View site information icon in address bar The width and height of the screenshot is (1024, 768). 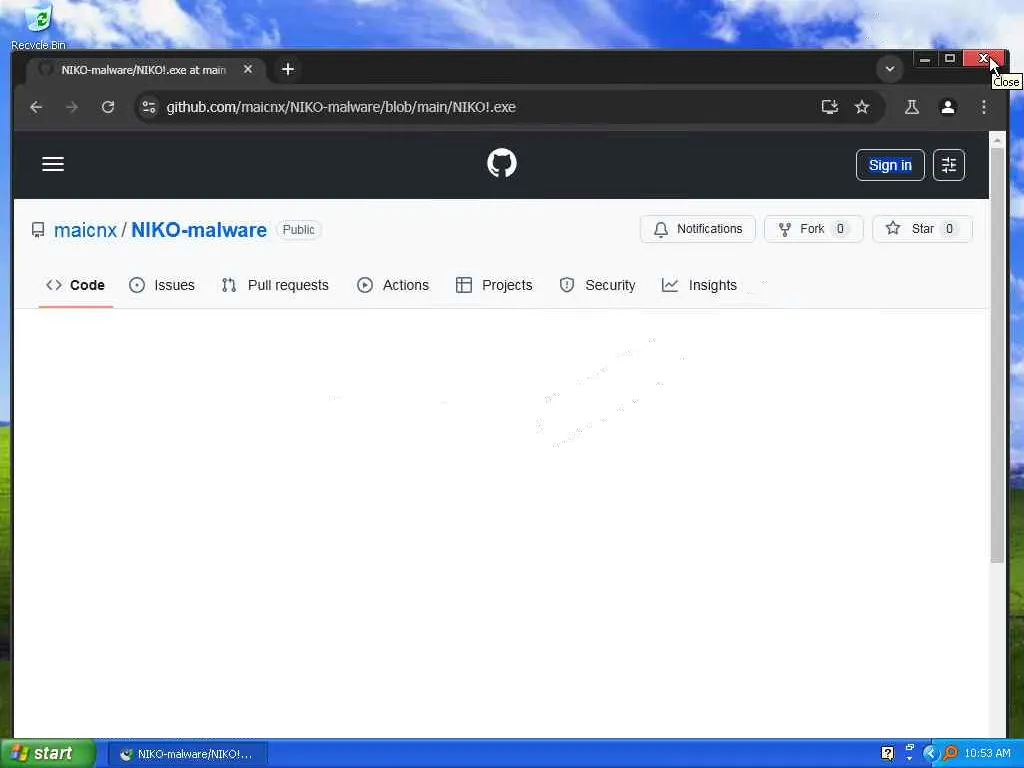coord(149,107)
